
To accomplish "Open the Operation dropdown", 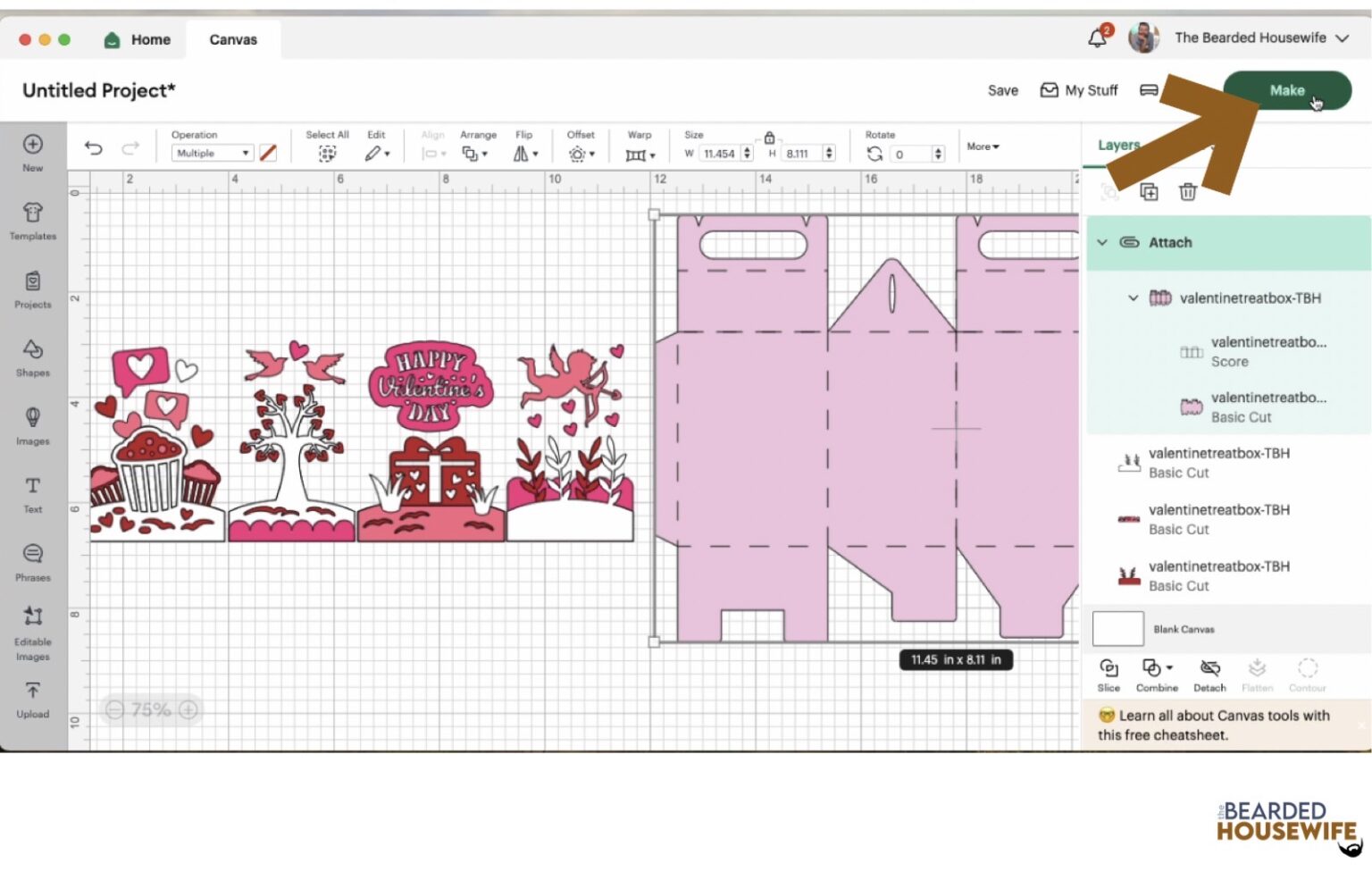I will [213, 154].
